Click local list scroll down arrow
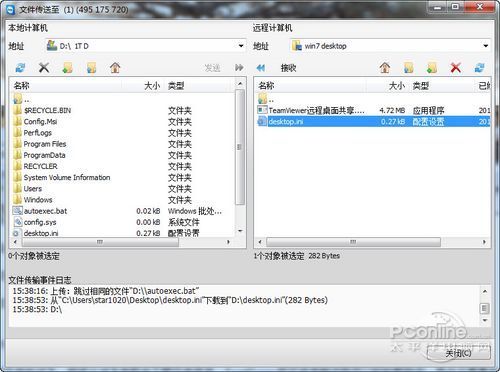Screen dimensions: 500x372 240,231
